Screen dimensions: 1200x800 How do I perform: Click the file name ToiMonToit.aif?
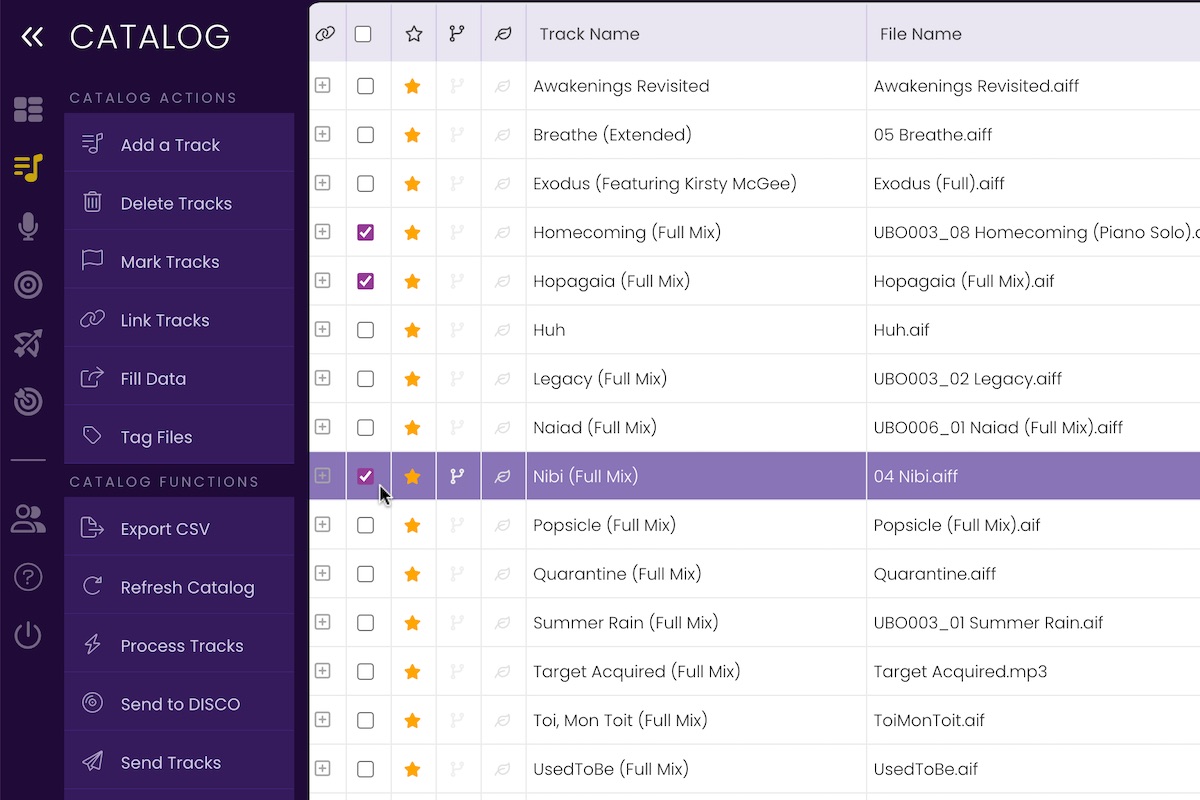(x=929, y=721)
